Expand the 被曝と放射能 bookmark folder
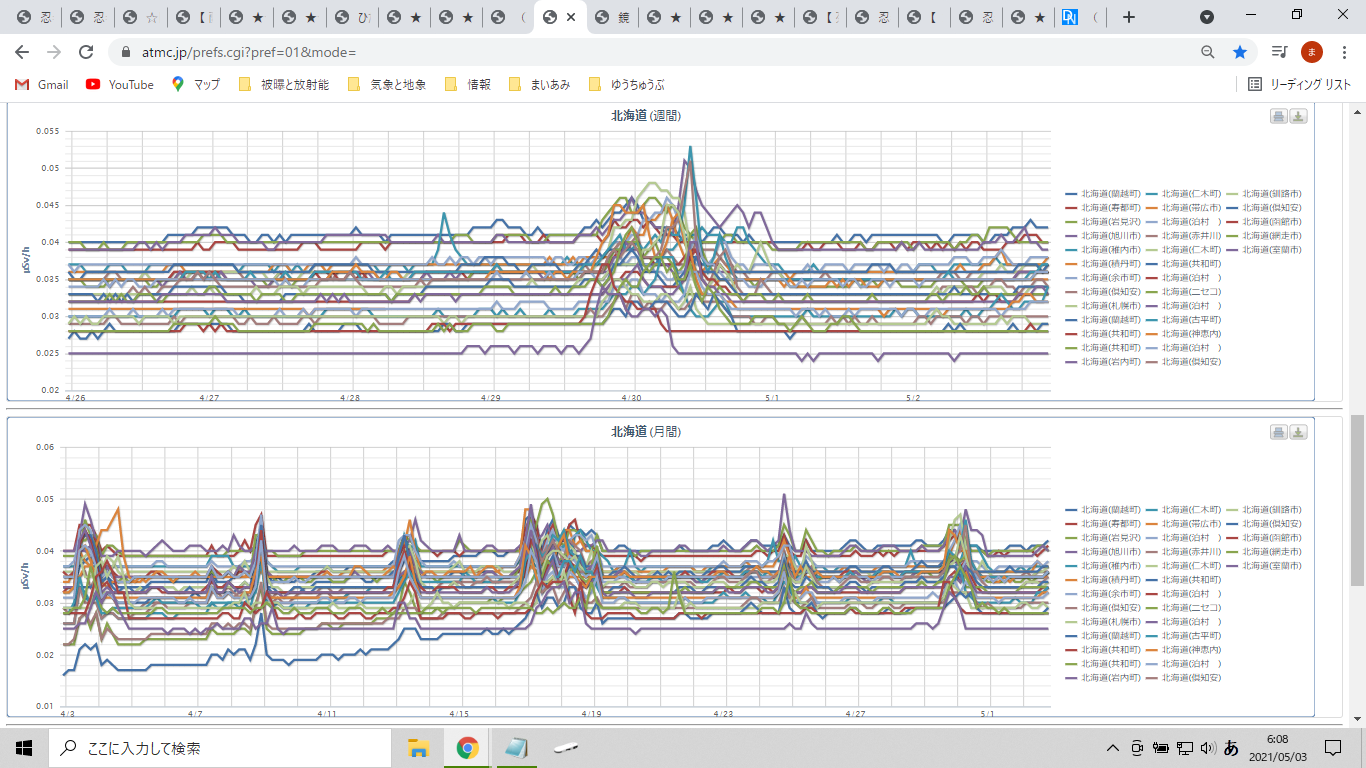Image resolution: width=1366 pixels, height=768 pixels. [x=284, y=85]
